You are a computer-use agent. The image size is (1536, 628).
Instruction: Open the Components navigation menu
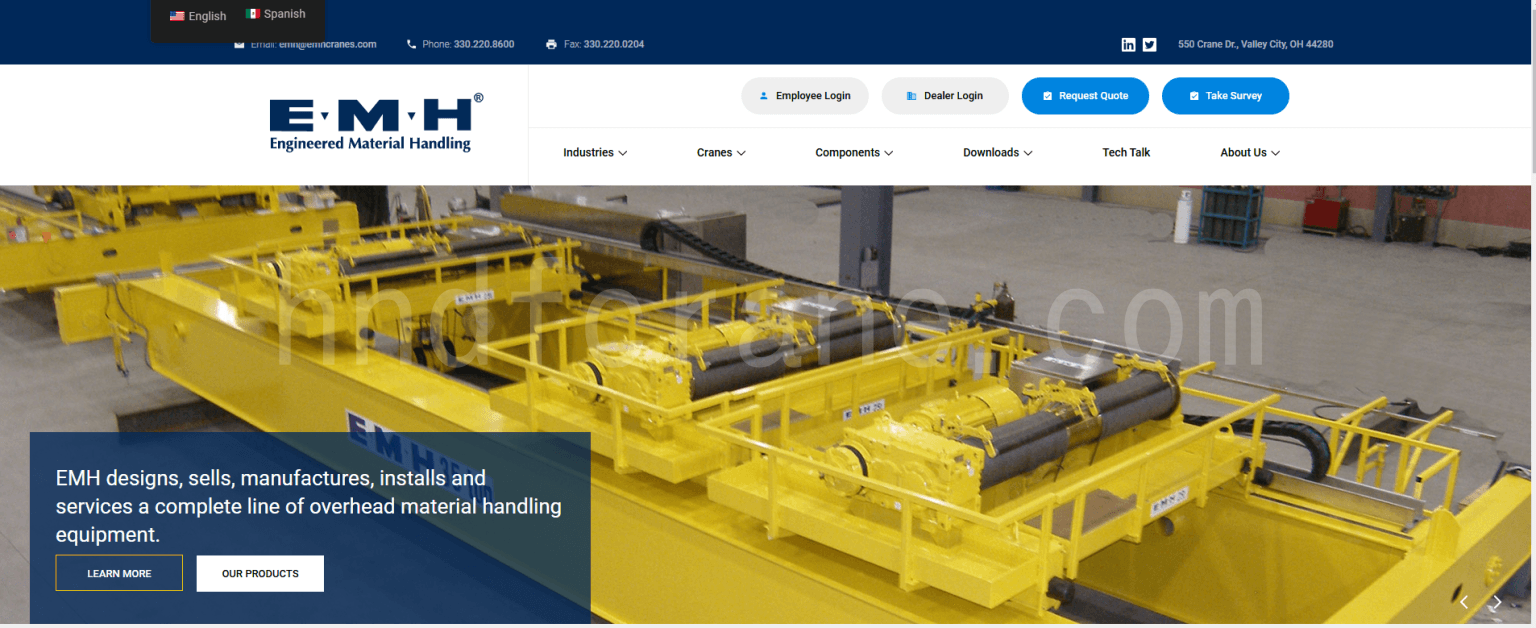[x=853, y=152]
